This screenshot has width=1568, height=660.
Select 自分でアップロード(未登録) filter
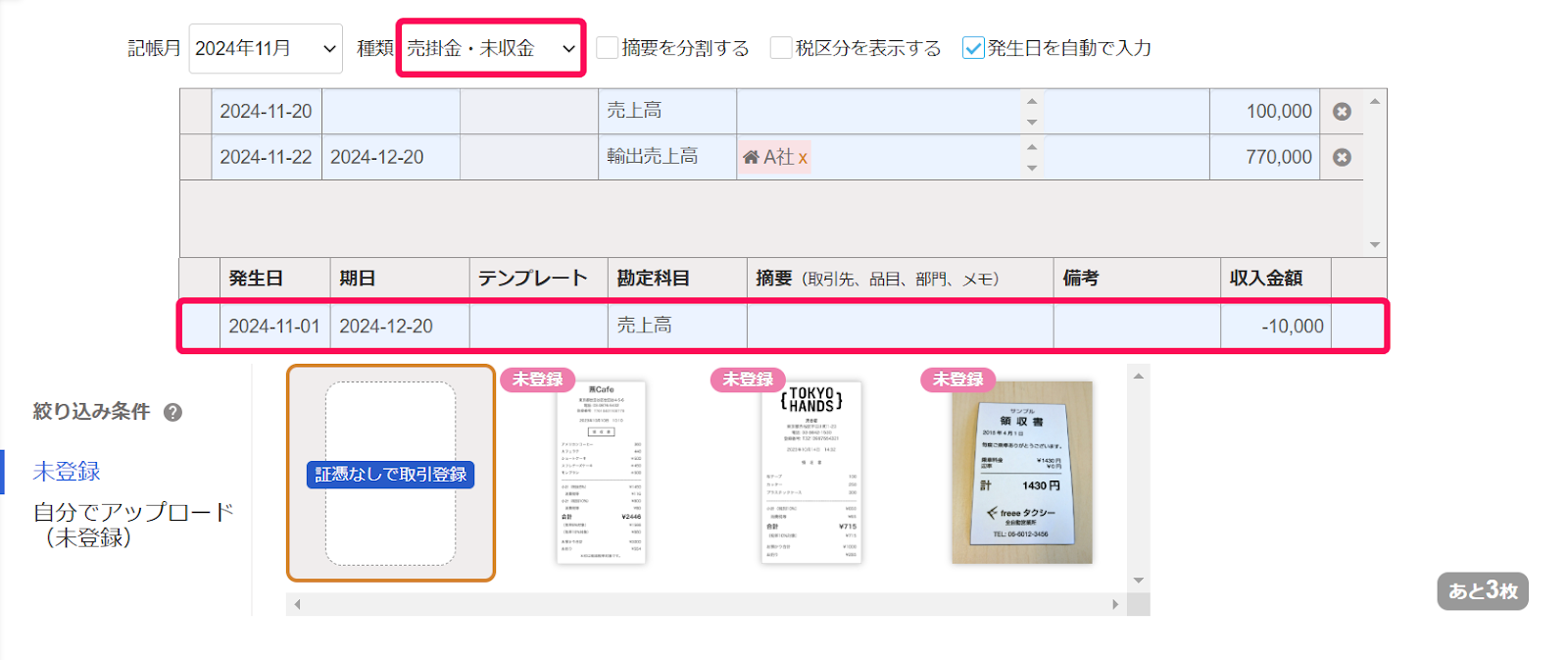[x=133, y=525]
